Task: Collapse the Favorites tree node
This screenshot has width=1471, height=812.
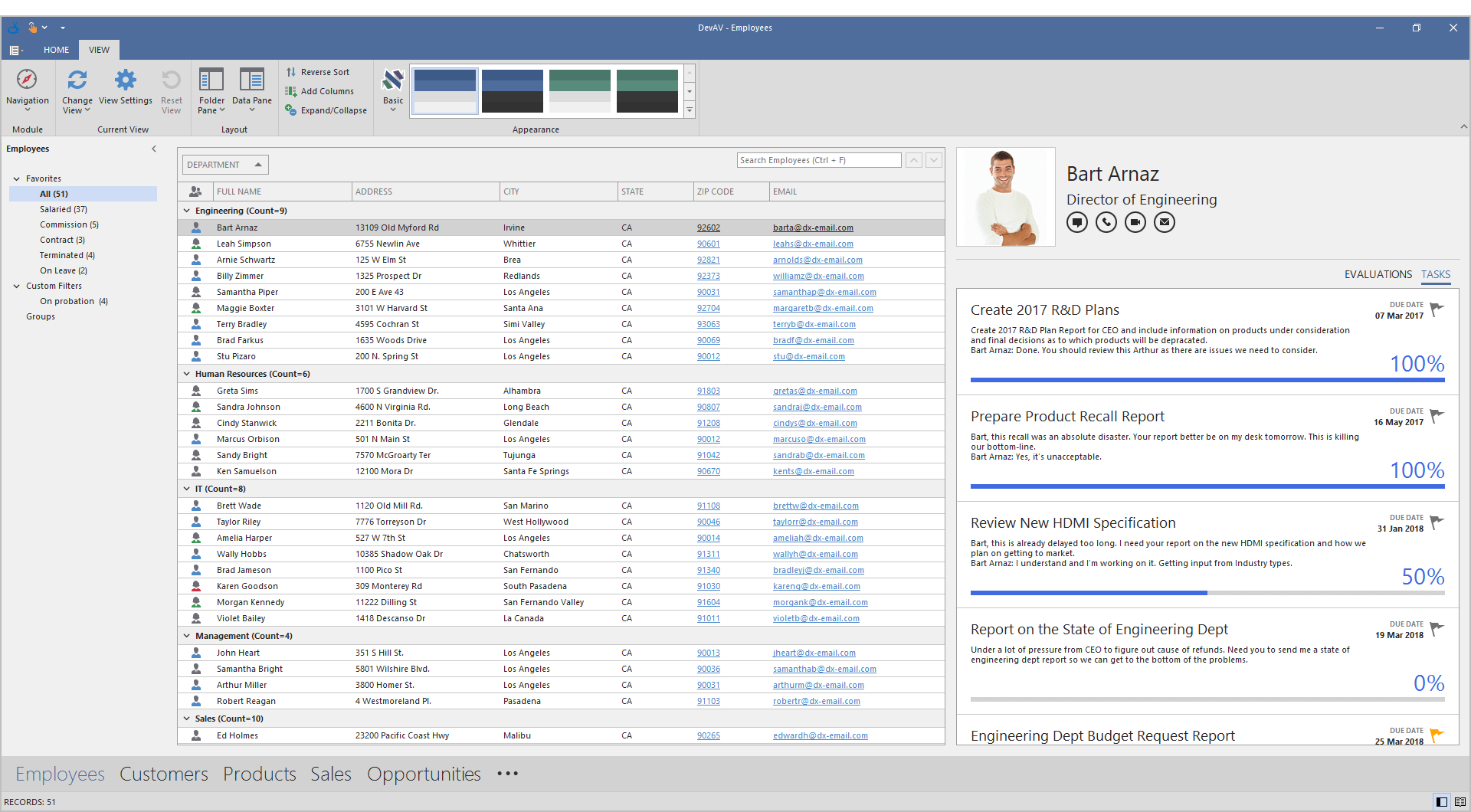Action: point(17,178)
